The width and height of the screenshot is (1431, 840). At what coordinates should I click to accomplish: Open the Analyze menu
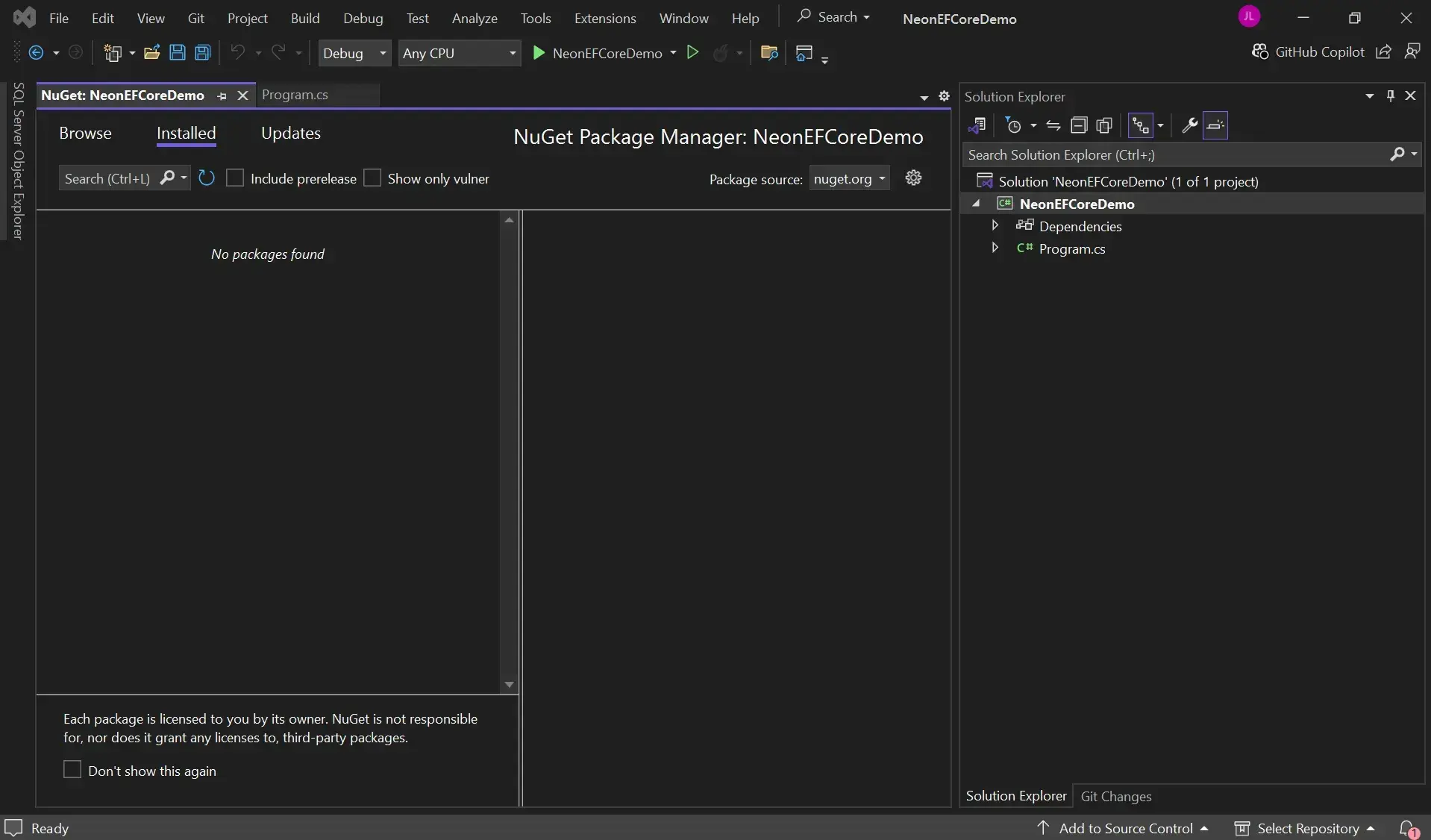click(475, 18)
